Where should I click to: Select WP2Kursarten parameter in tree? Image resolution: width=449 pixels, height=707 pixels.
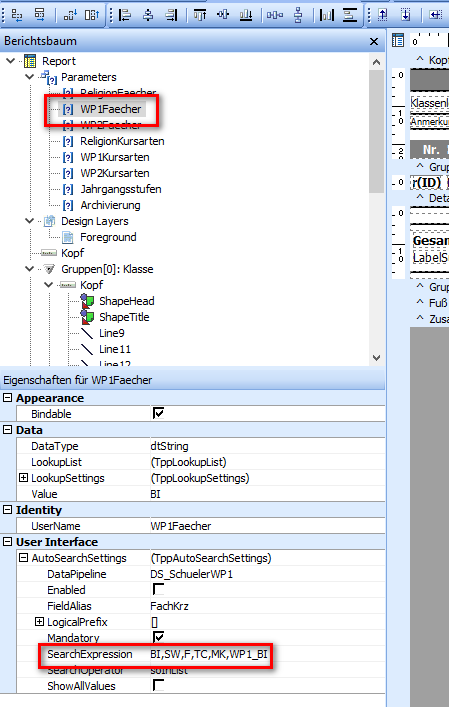tap(115, 173)
